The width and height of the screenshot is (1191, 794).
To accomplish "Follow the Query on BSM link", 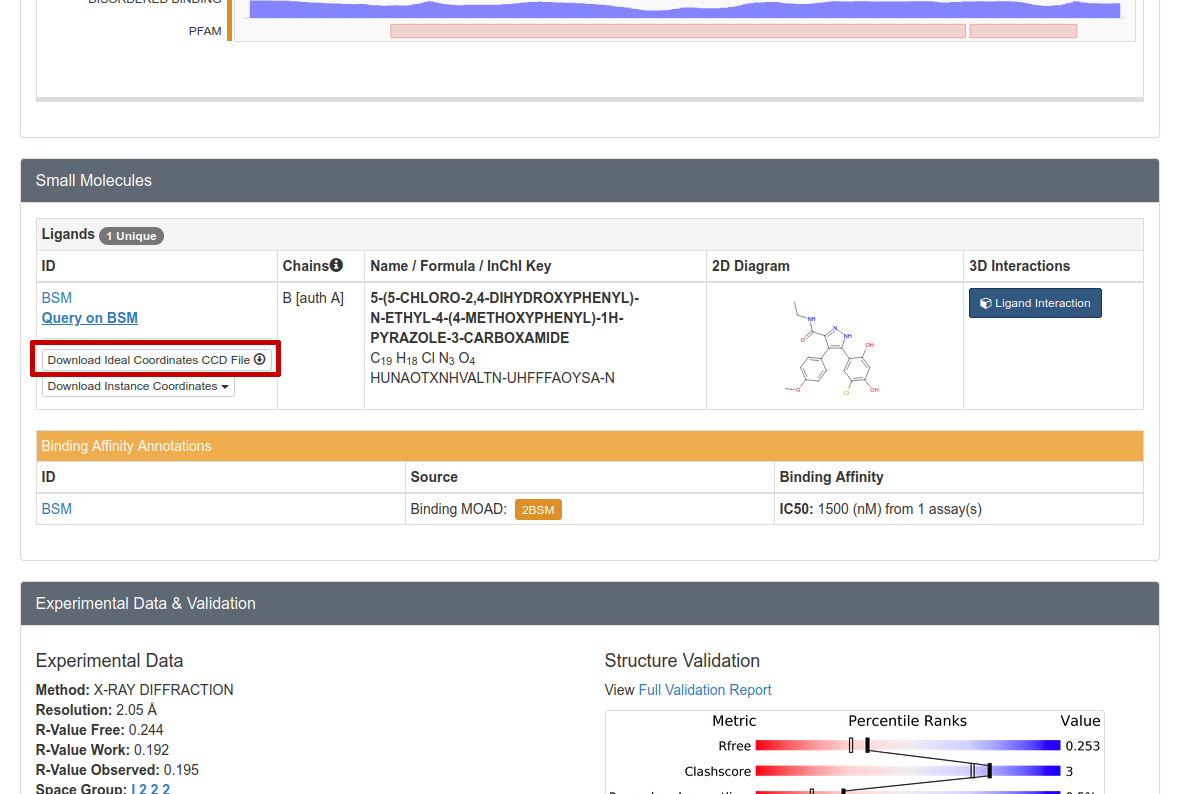I will [90, 318].
